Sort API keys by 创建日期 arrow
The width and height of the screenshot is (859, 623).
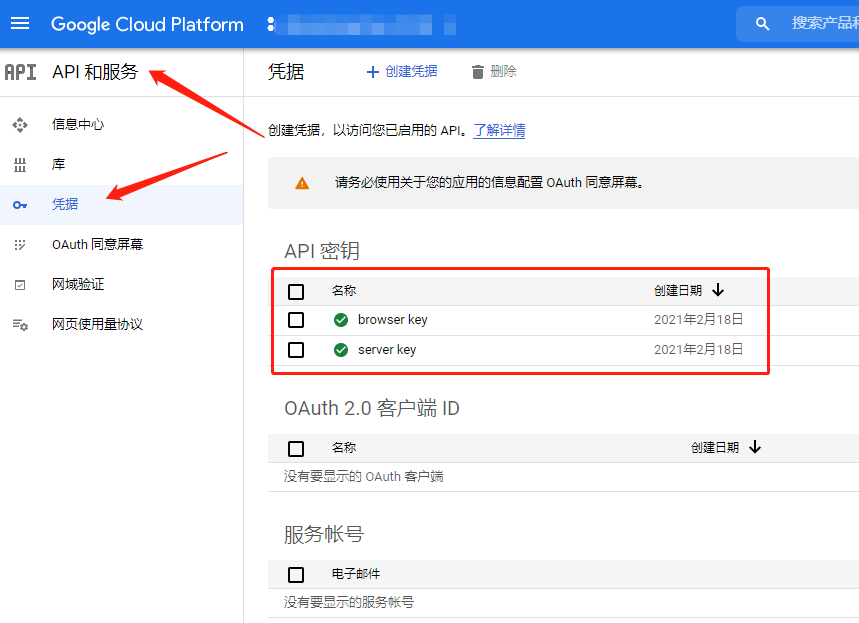coord(718,290)
